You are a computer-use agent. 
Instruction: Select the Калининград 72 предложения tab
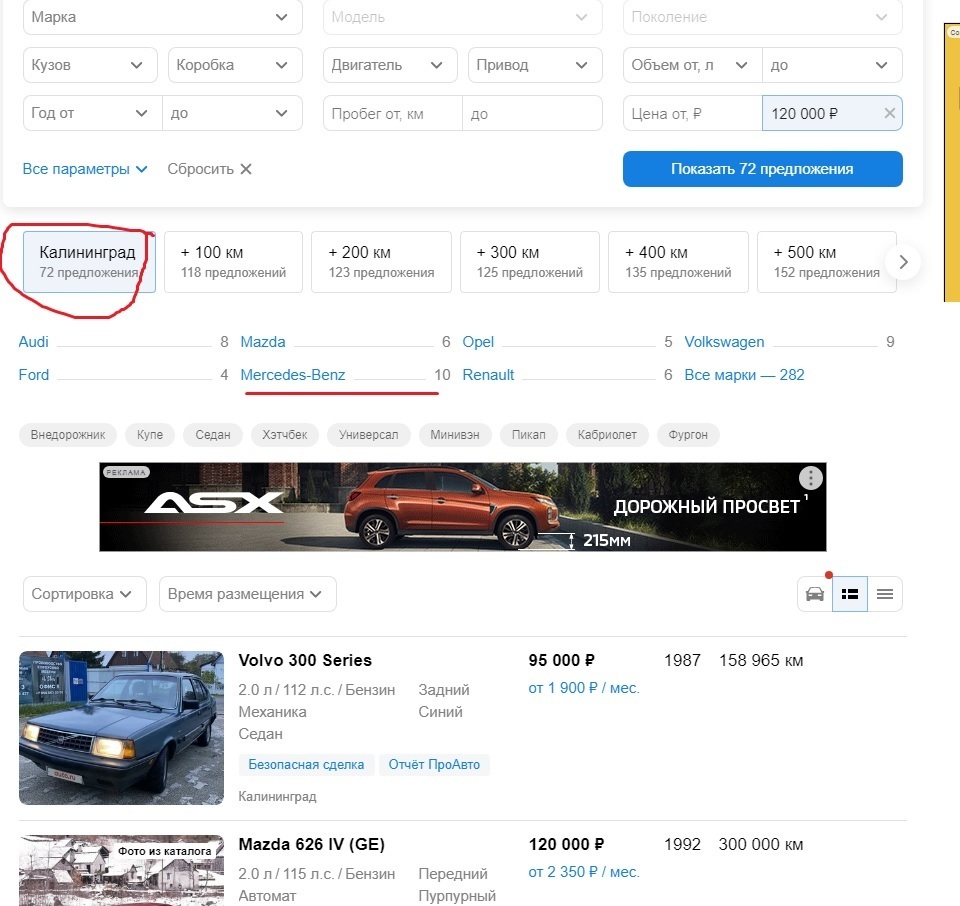[89, 262]
